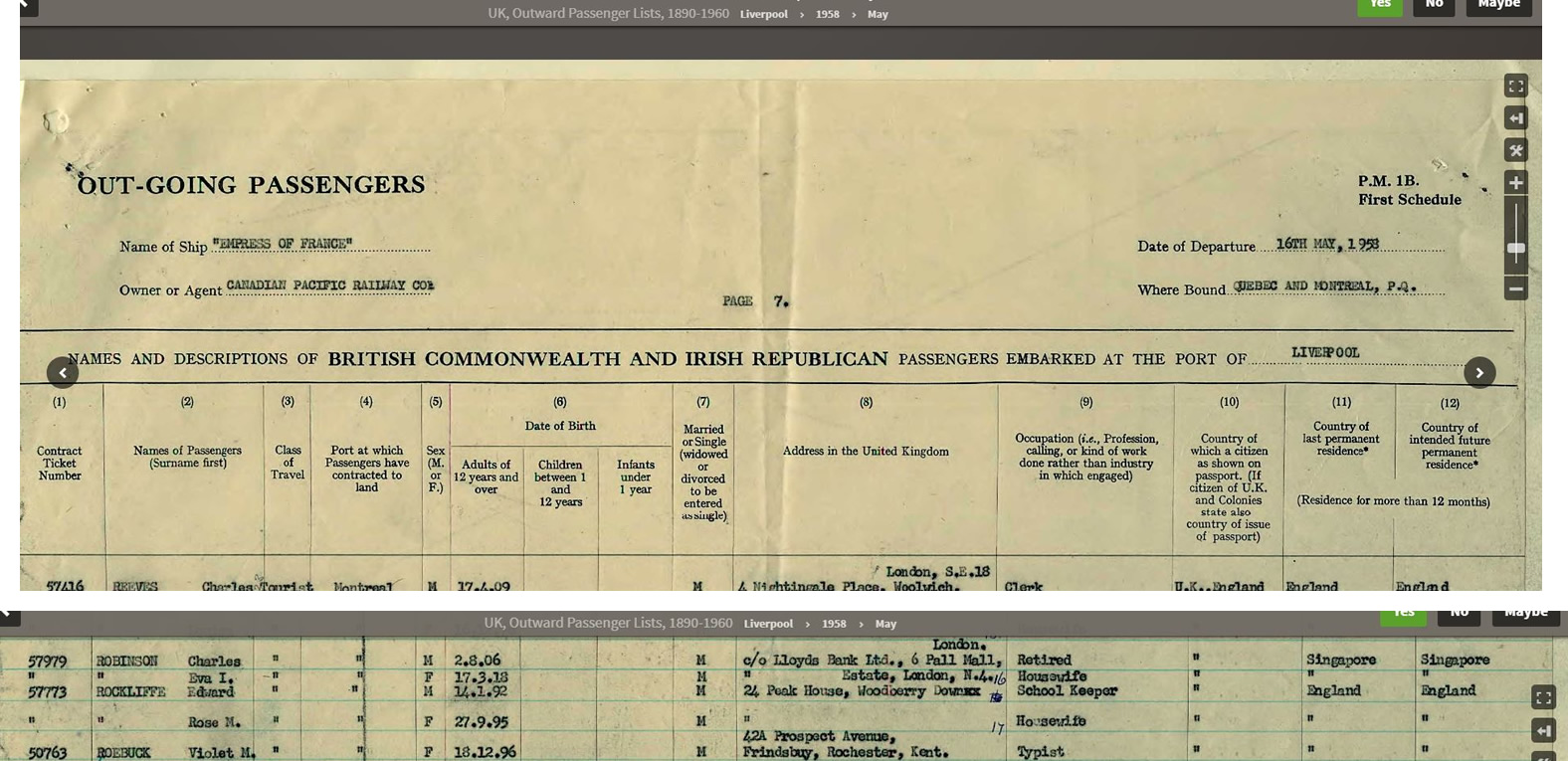Click the side panel arrow icon in the lower viewer
1568x761 pixels.
pos(1543,731)
